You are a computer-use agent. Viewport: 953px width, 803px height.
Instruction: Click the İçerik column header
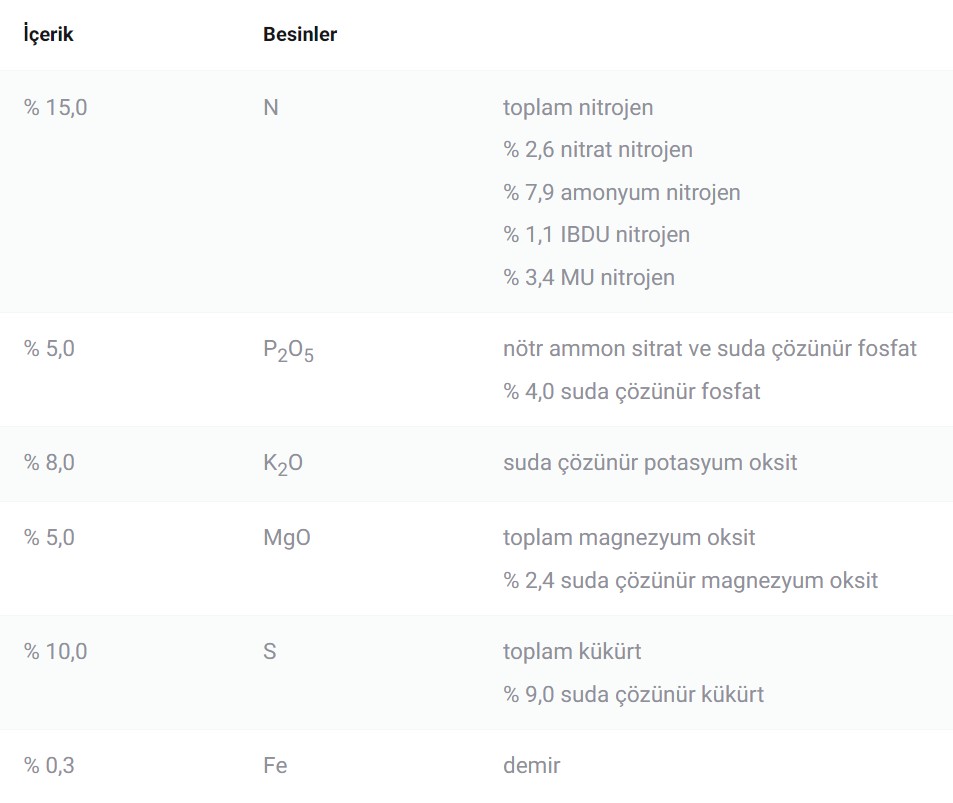coord(49,34)
